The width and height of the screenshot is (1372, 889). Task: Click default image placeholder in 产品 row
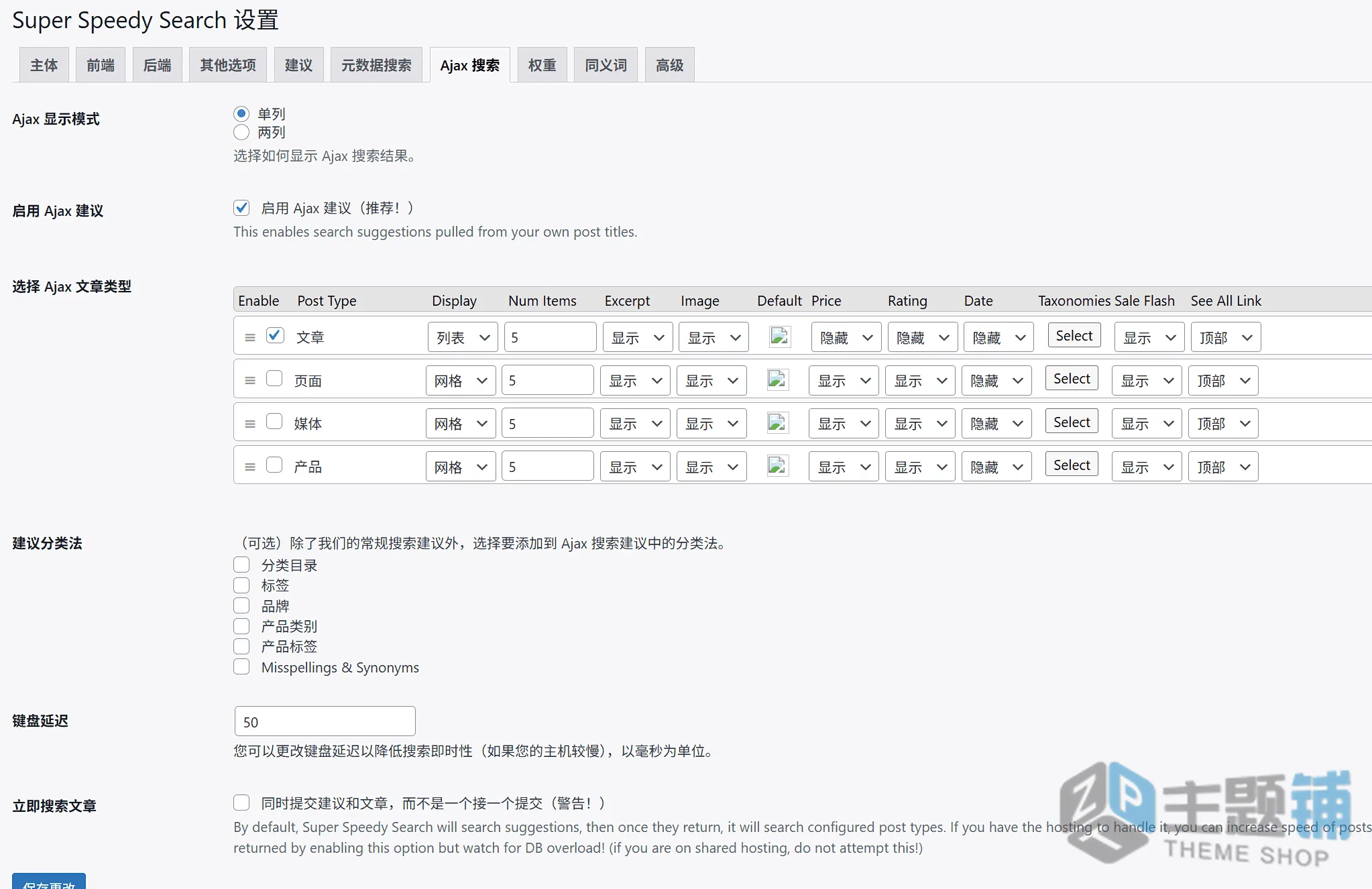[777, 465]
